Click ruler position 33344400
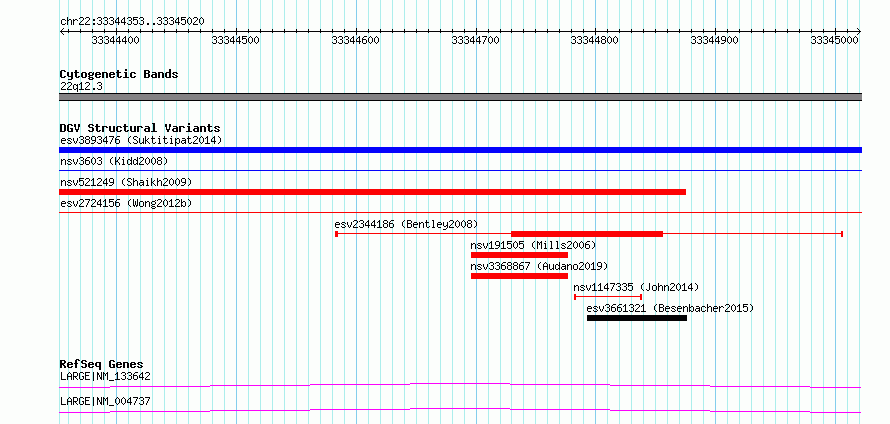Image resolution: width=890 pixels, height=424 pixels. pyautogui.click(x=115, y=40)
